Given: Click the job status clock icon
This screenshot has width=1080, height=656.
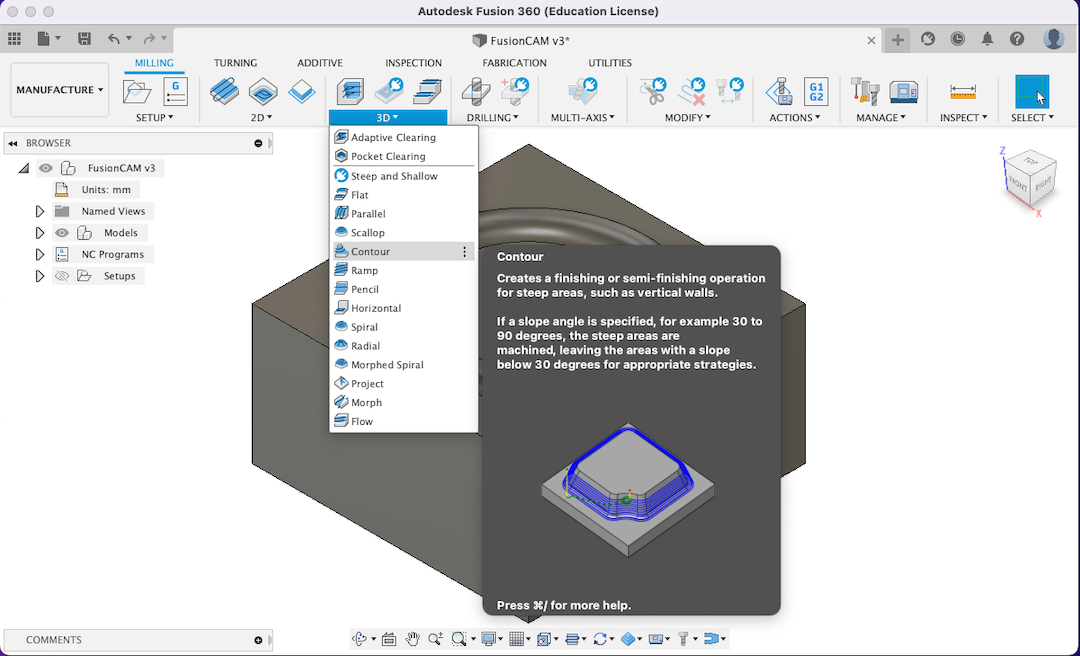Looking at the screenshot, I should point(957,39).
